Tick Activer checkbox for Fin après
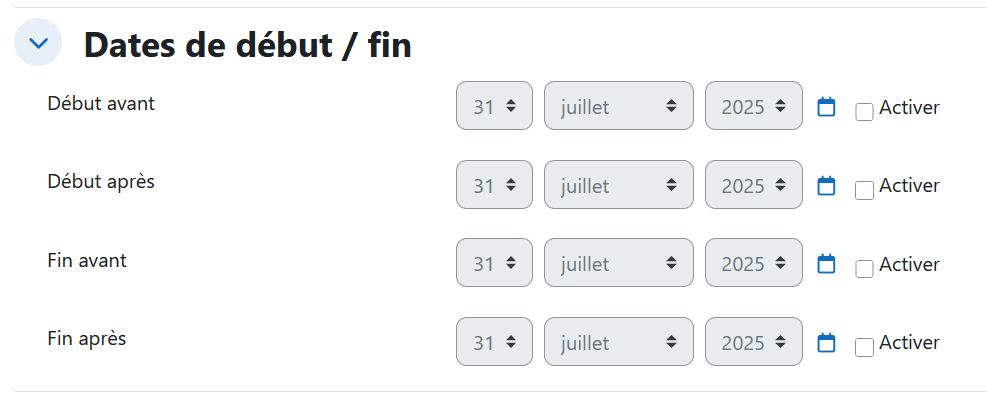 pyautogui.click(x=864, y=347)
